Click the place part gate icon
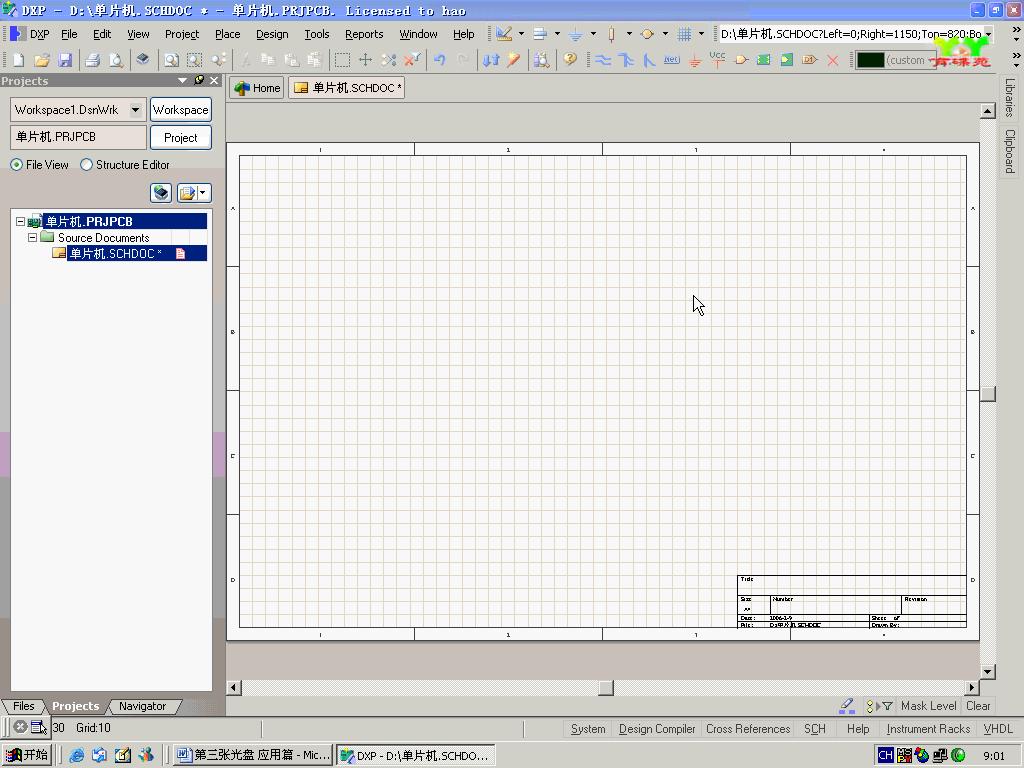This screenshot has height=768, width=1024. pyautogui.click(x=741, y=60)
